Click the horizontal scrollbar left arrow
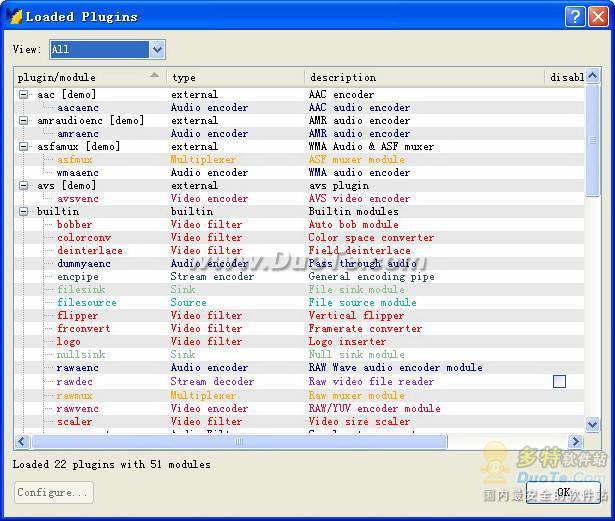 coord(22,441)
